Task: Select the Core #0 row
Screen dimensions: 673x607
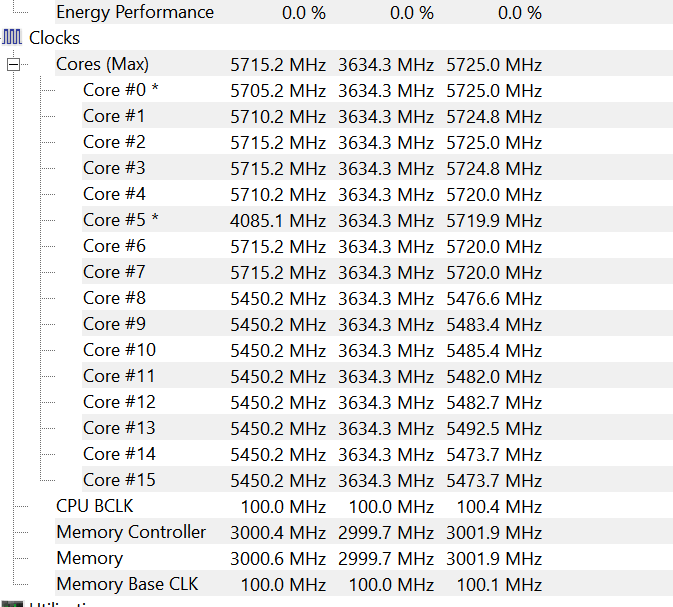Action: tap(120, 90)
